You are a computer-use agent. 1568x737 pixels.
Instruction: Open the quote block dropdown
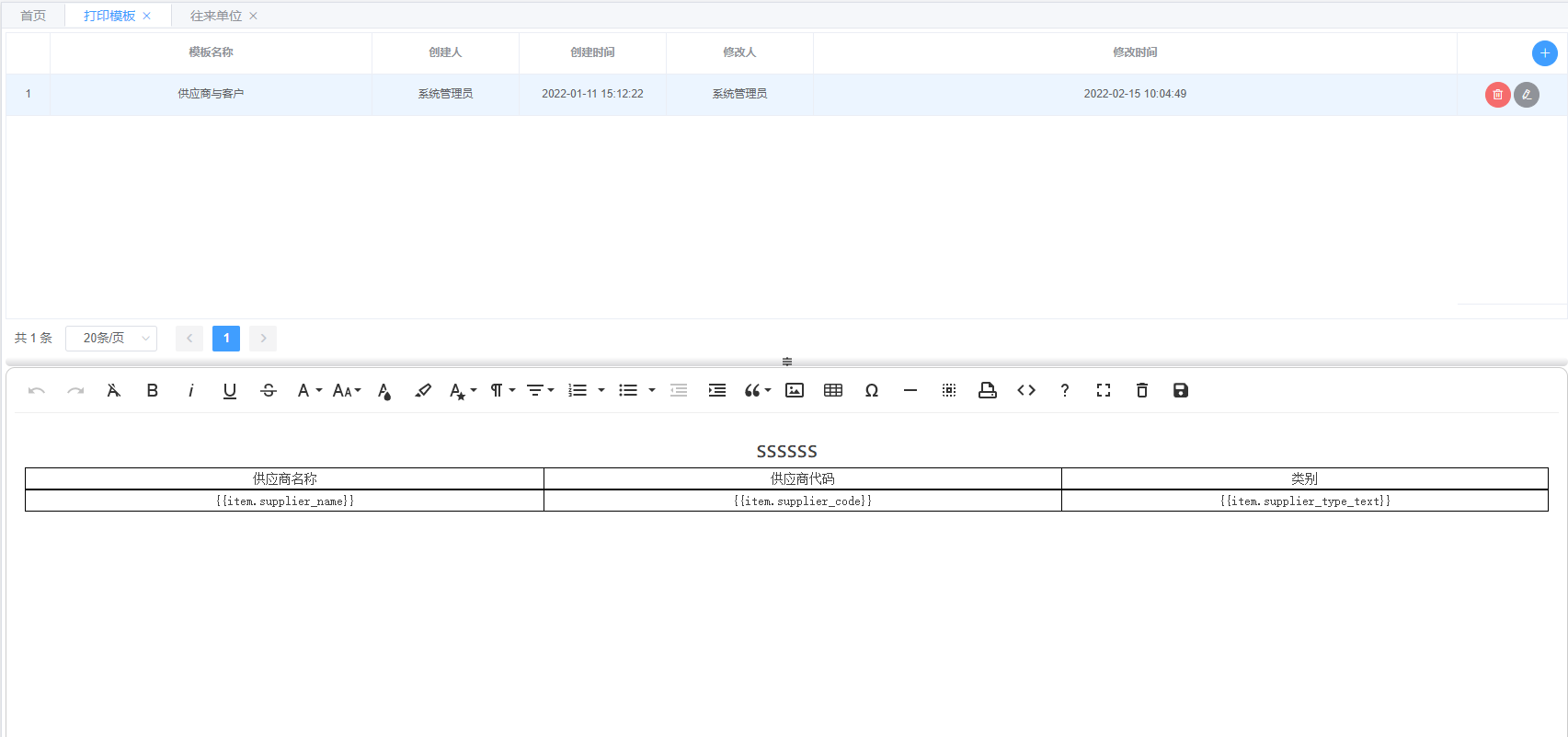tap(757, 391)
